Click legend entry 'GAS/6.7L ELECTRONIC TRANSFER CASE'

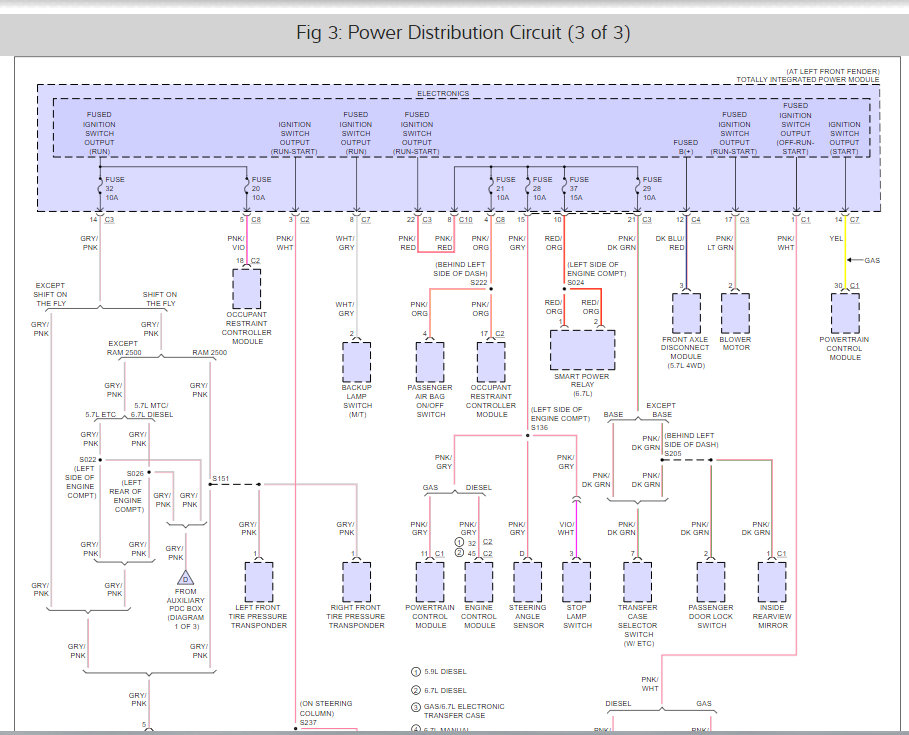(x=458, y=711)
